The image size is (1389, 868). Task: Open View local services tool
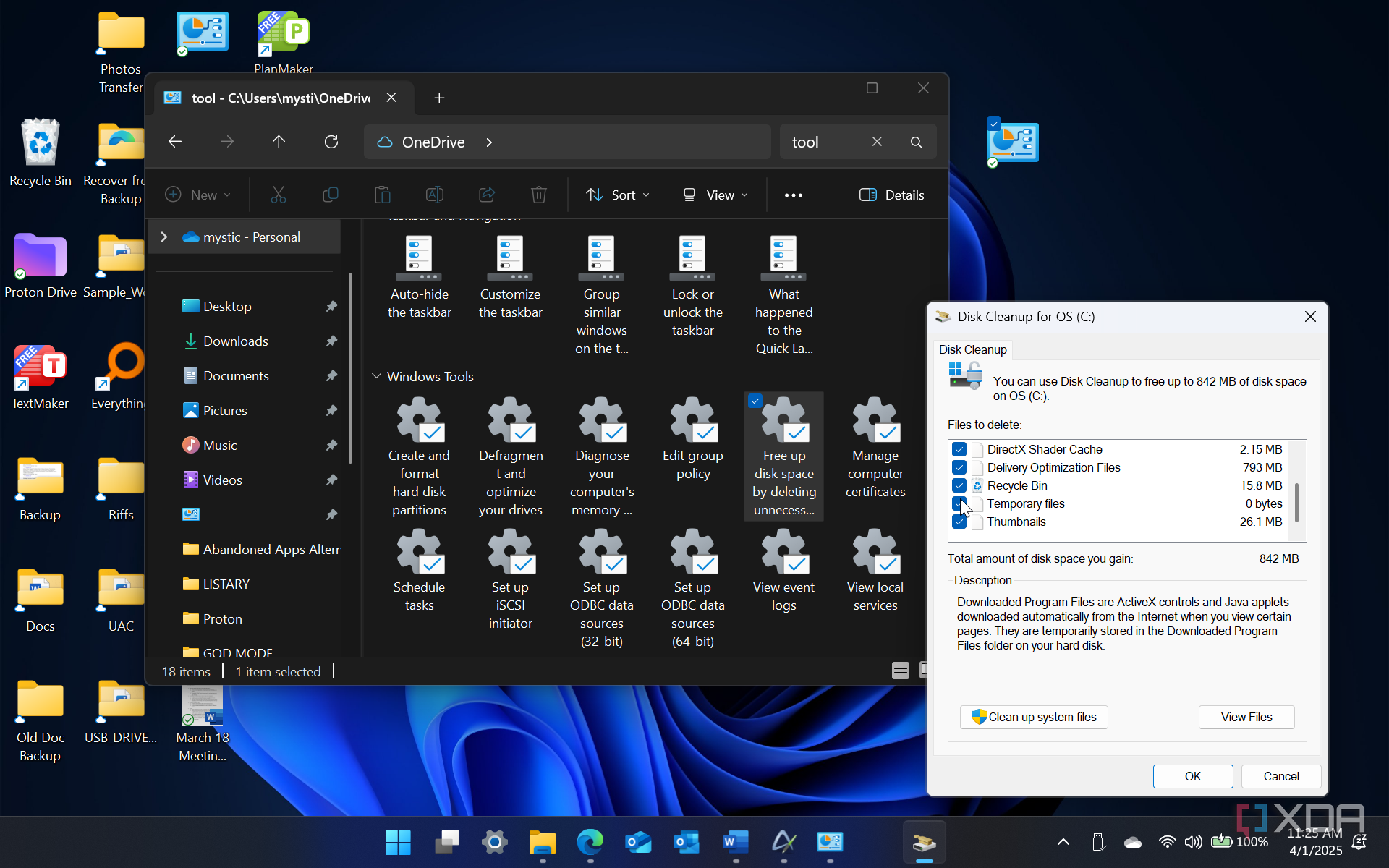875,571
